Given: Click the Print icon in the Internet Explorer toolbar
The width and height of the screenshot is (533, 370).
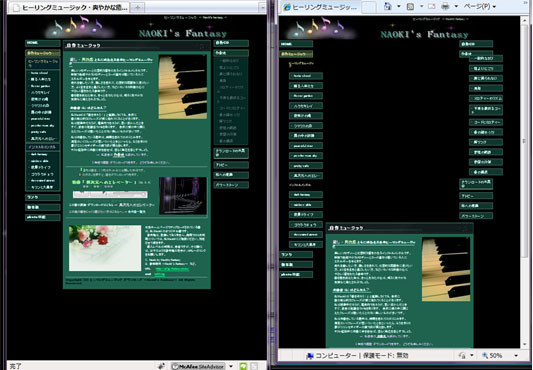Looking at the screenshot, I should [445, 6].
